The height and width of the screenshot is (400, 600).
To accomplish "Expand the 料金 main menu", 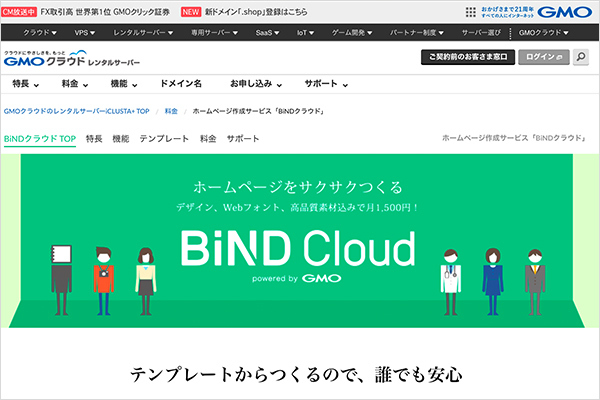I will [75, 83].
